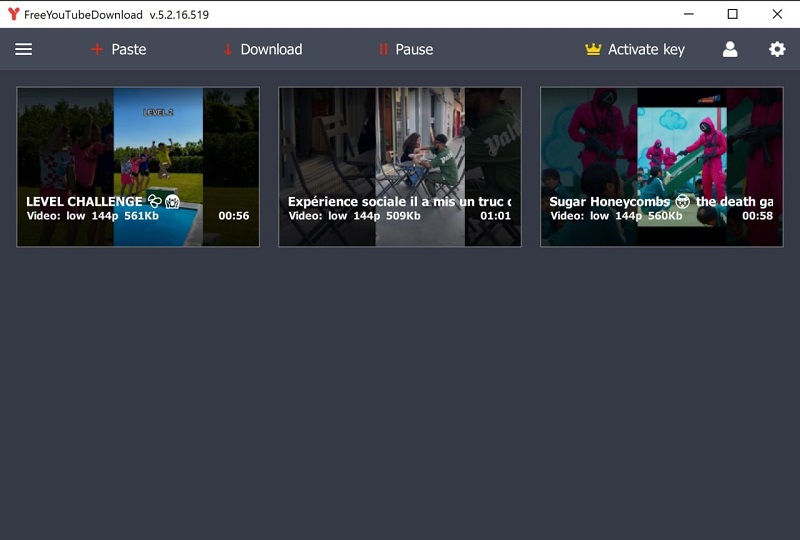Click the FreeYouTubeDownload logo icon in title bar
The image size is (800, 540).
(14, 14)
